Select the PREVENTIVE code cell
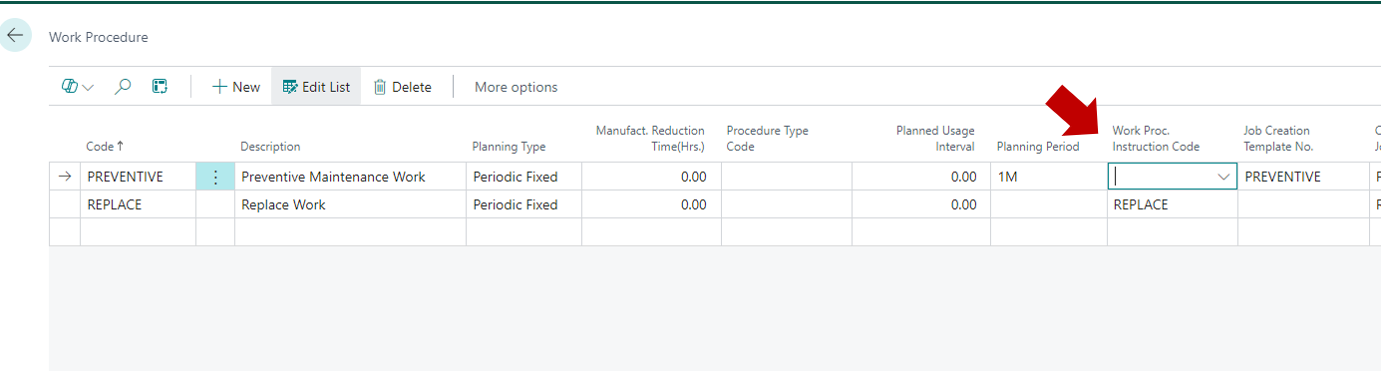The width and height of the screenshot is (1381, 371). (x=138, y=177)
